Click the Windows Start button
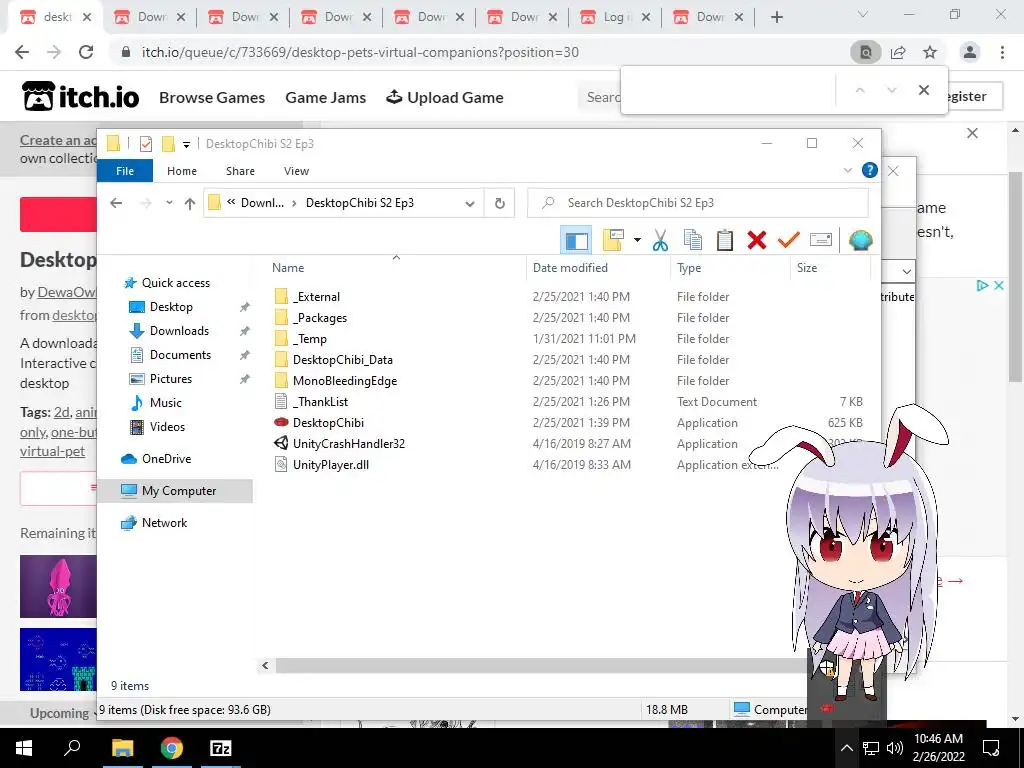 coord(24,748)
